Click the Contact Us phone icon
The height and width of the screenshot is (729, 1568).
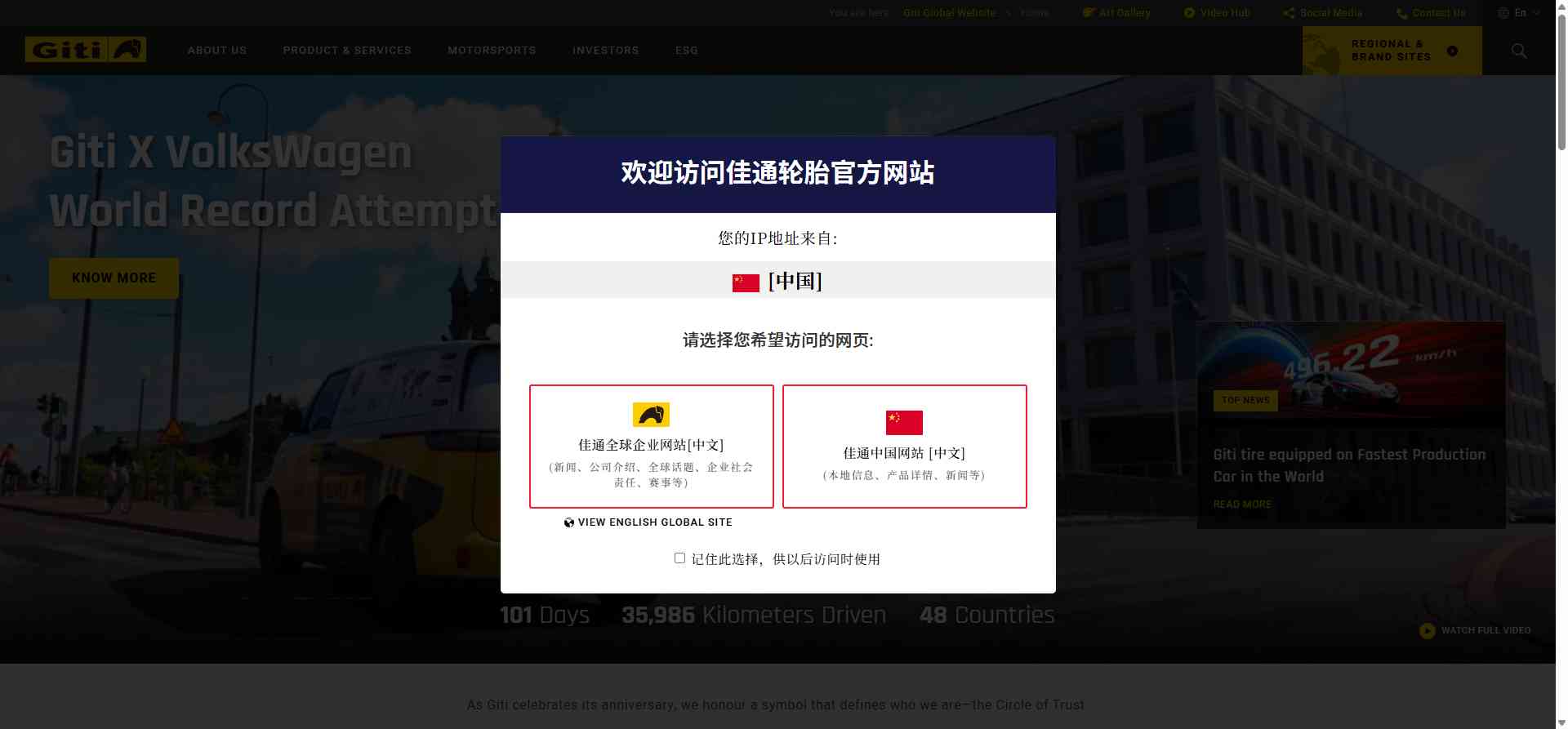[1401, 13]
